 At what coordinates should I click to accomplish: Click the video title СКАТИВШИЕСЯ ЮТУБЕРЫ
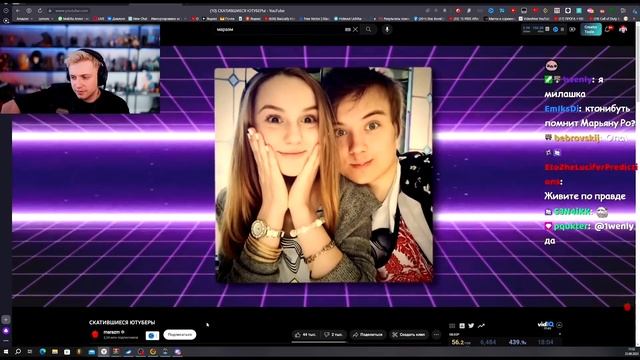coord(122,322)
